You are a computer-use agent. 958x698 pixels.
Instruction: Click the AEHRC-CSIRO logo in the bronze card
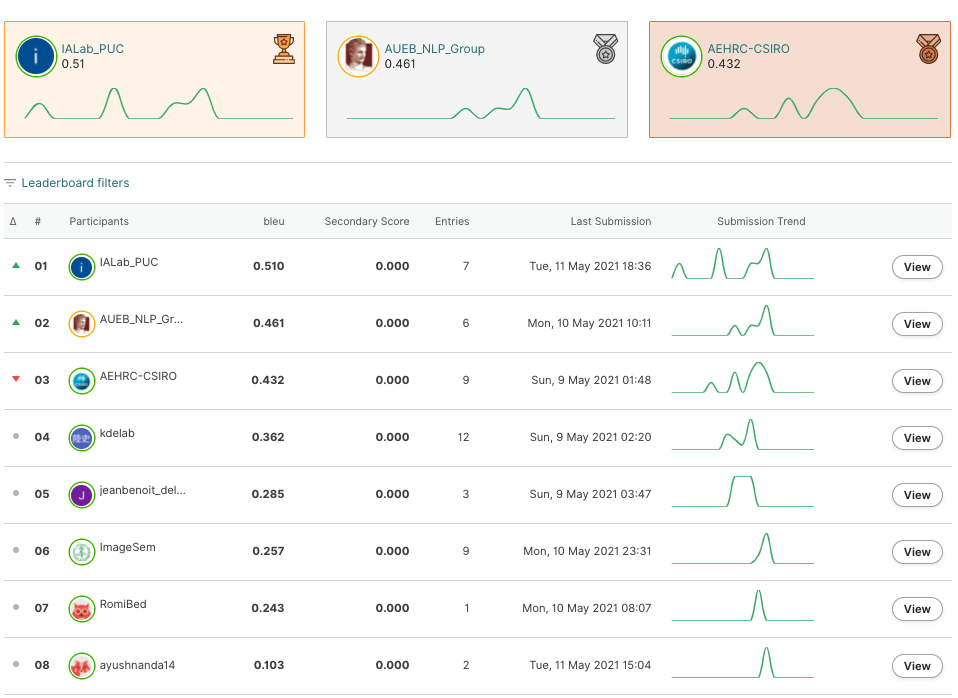(681, 57)
